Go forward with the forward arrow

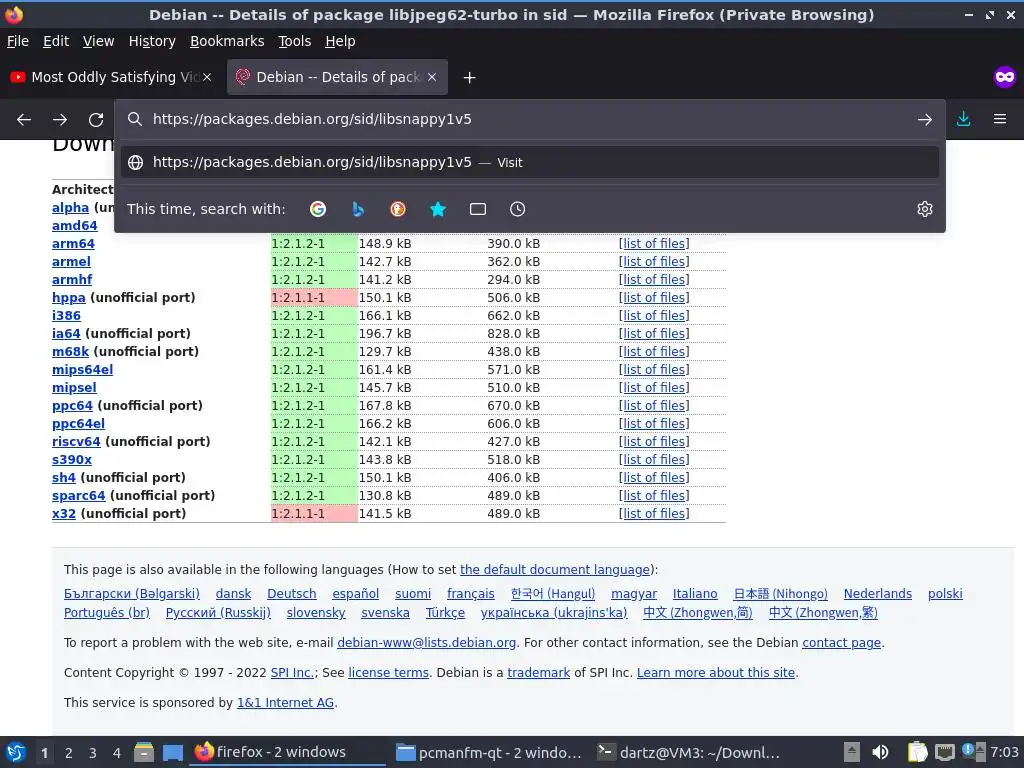(x=60, y=120)
